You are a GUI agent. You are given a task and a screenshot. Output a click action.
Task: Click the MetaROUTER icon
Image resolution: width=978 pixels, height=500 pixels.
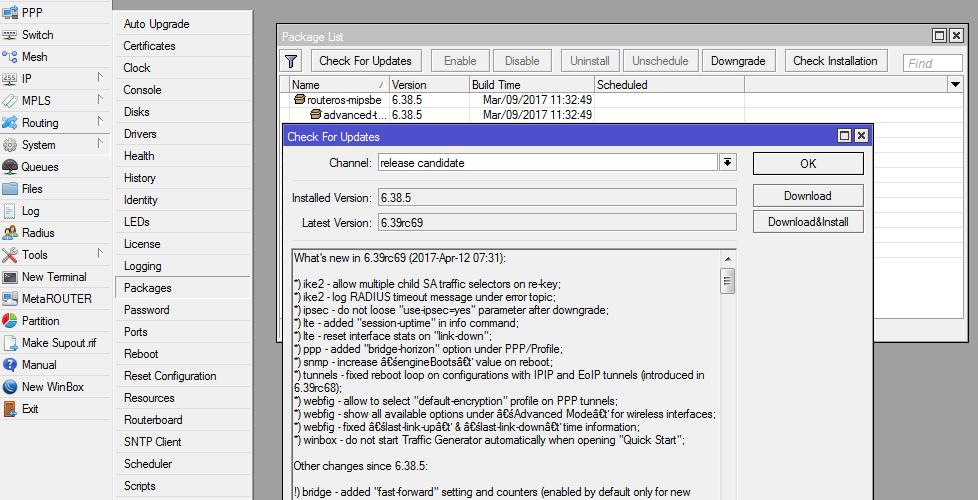click(9, 299)
